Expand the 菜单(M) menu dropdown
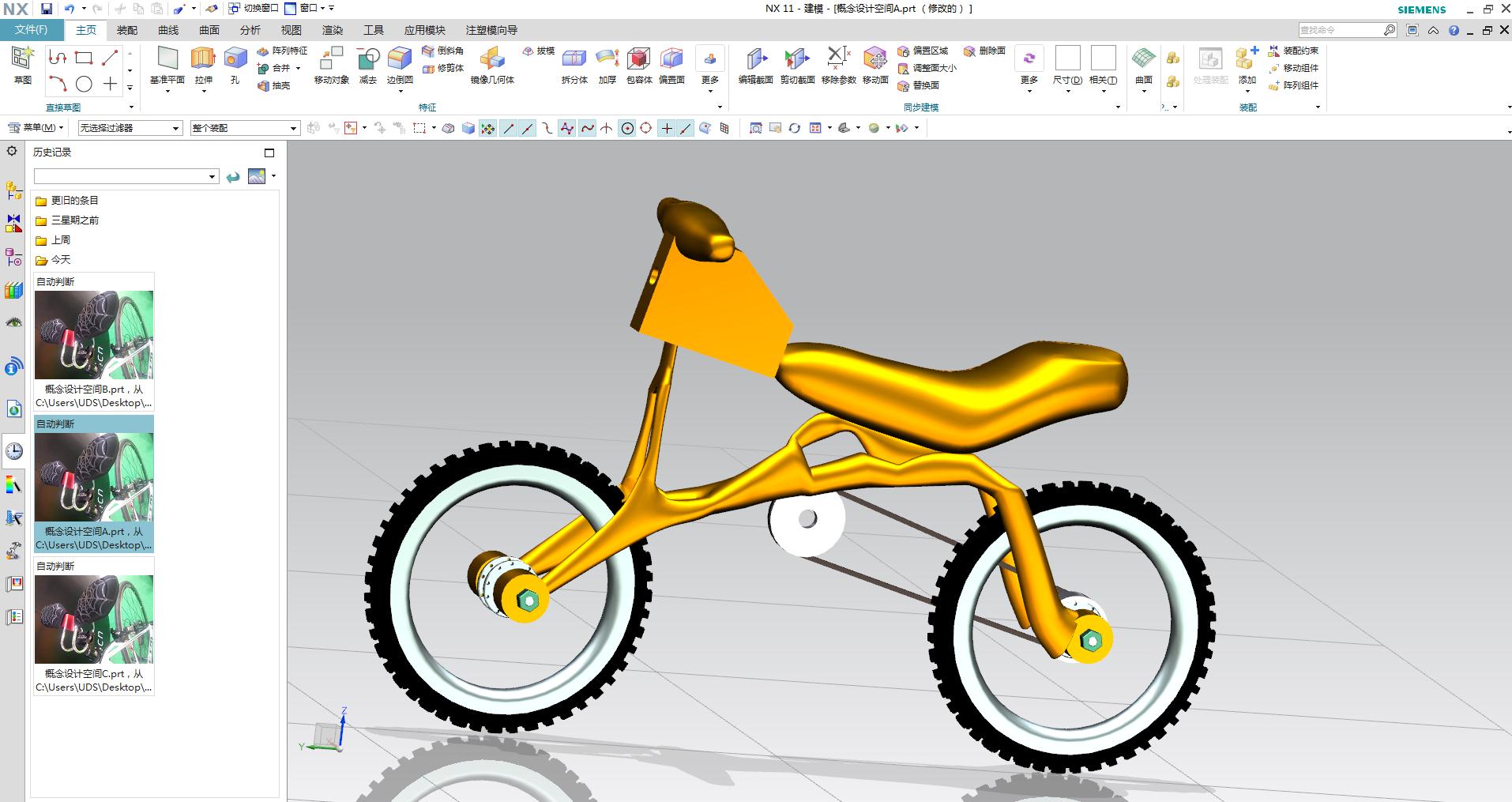The height and width of the screenshot is (802, 1512). [x=36, y=128]
